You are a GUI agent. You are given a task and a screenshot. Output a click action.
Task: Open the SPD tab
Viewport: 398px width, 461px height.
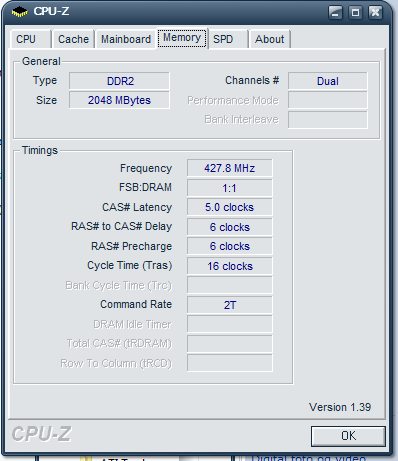click(229, 39)
